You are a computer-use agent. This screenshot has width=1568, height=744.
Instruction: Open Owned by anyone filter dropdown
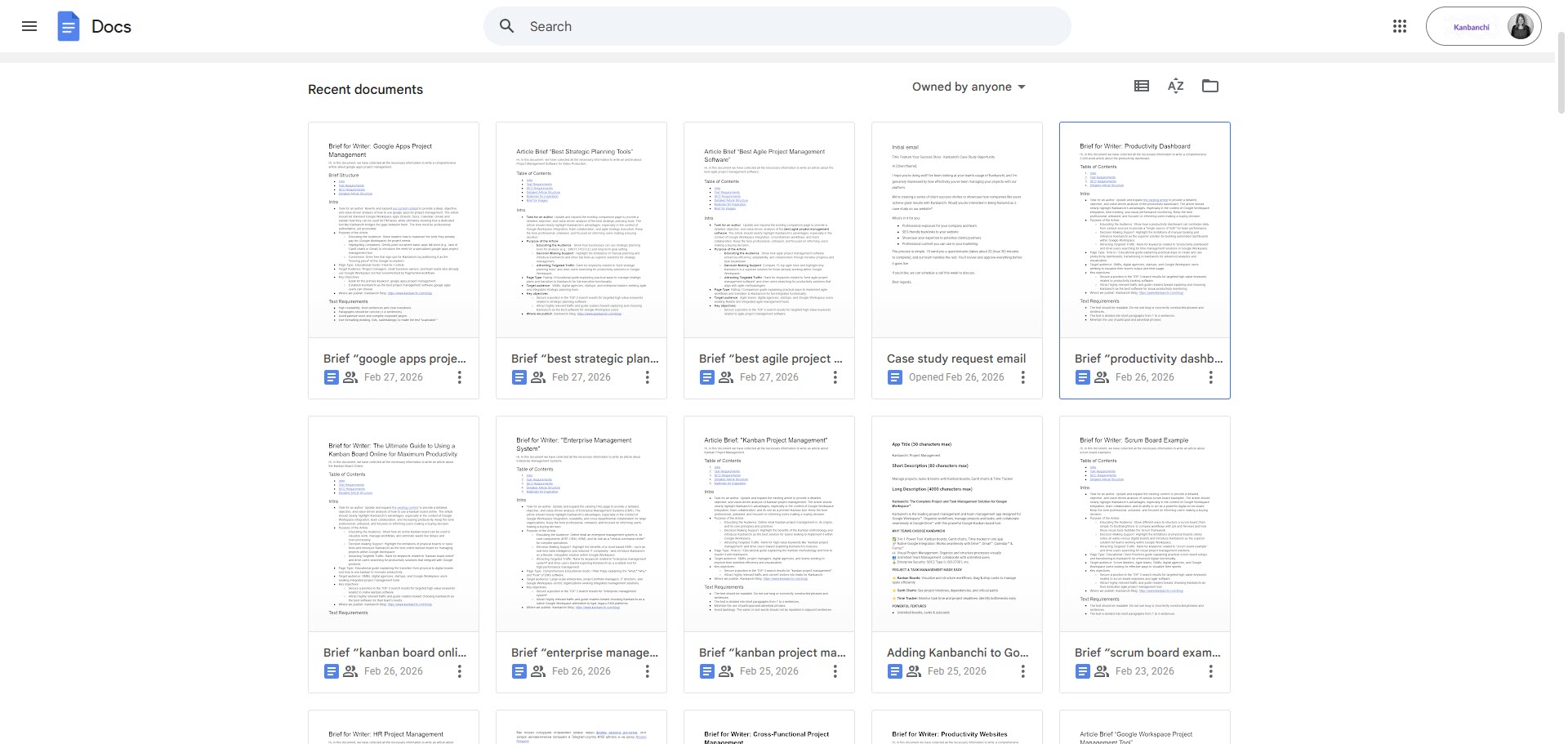(968, 87)
